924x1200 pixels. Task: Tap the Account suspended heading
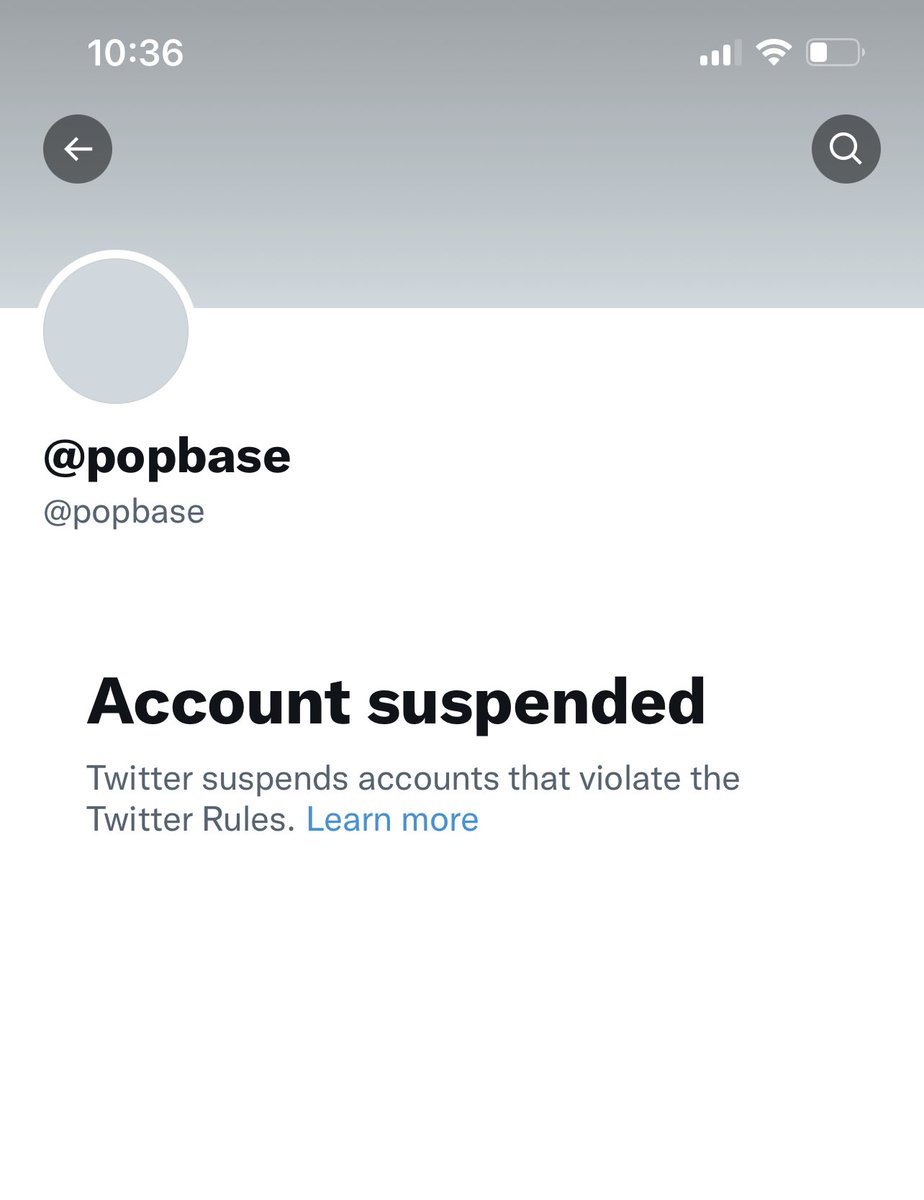tap(397, 701)
